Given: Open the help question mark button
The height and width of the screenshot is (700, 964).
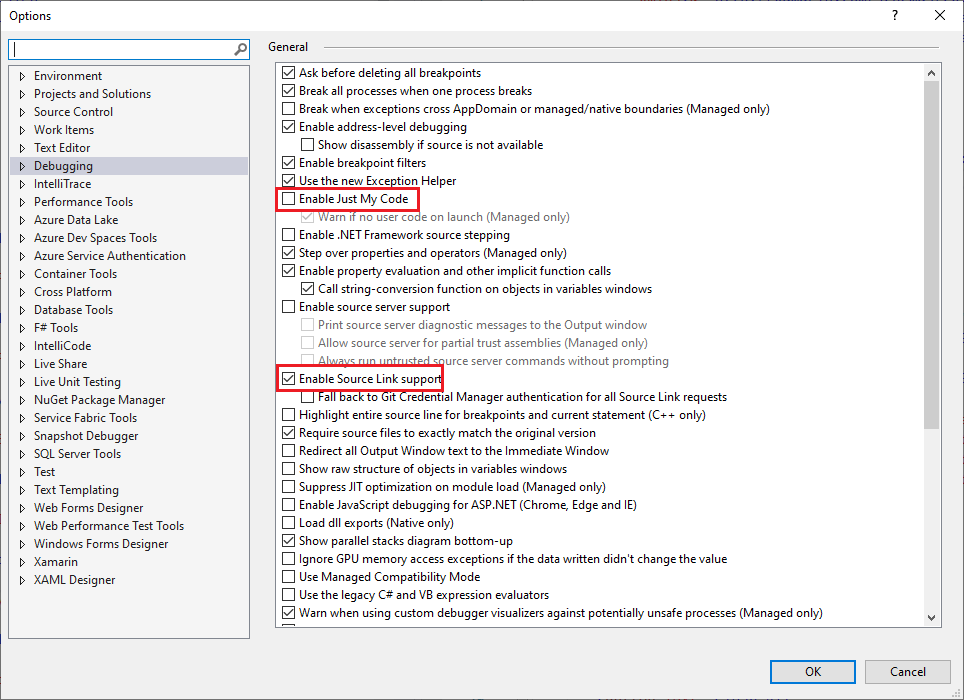Looking at the screenshot, I should [x=895, y=15].
